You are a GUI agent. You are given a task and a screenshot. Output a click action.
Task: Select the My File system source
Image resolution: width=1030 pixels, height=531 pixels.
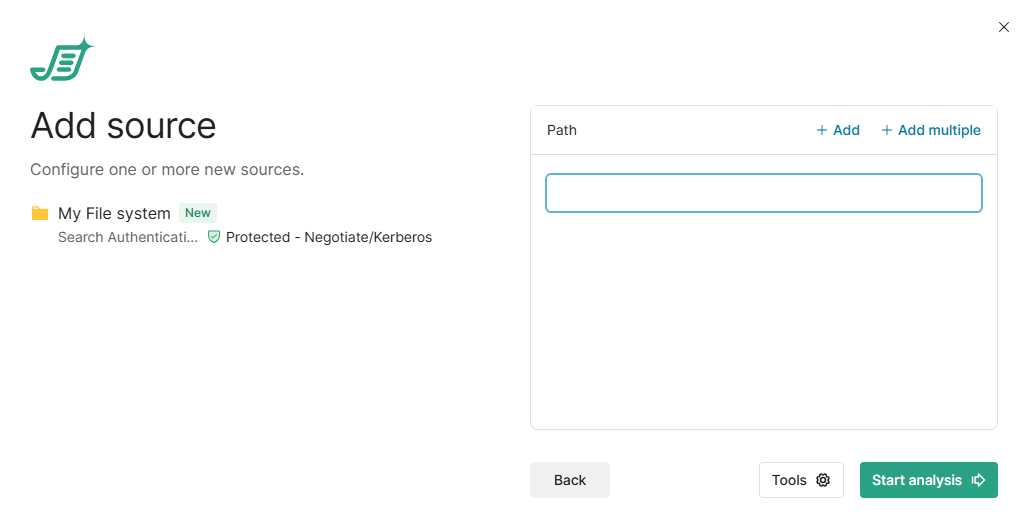click(114, 213)
